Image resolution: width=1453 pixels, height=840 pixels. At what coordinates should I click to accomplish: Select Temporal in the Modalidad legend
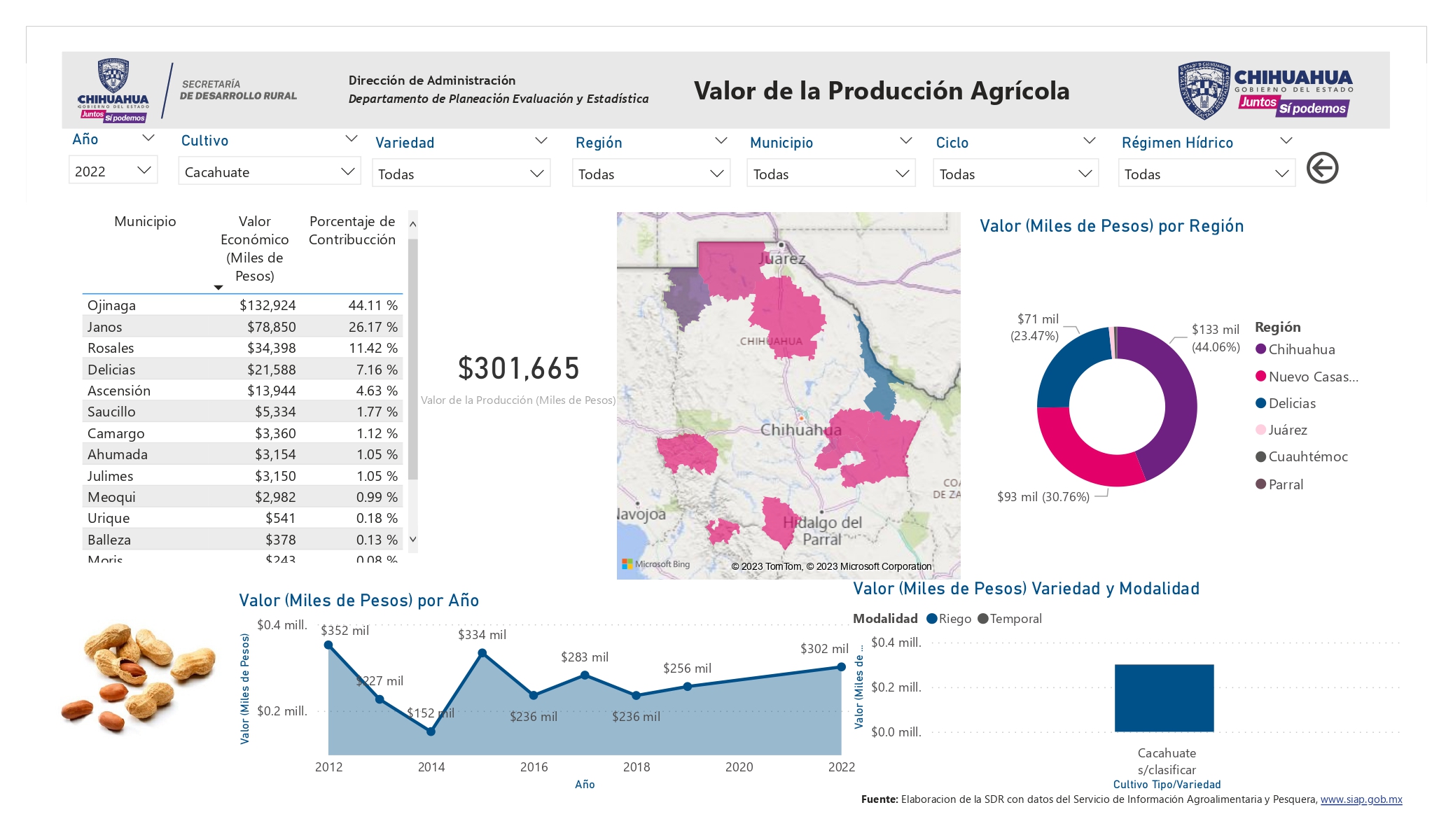(1010, 619)
